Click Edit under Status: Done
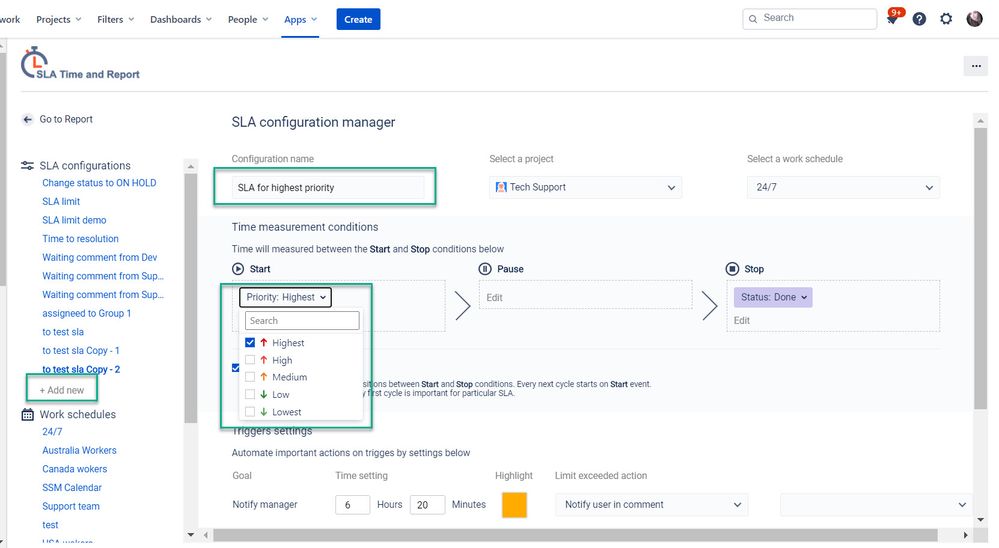999x548 pixels. 742,321
